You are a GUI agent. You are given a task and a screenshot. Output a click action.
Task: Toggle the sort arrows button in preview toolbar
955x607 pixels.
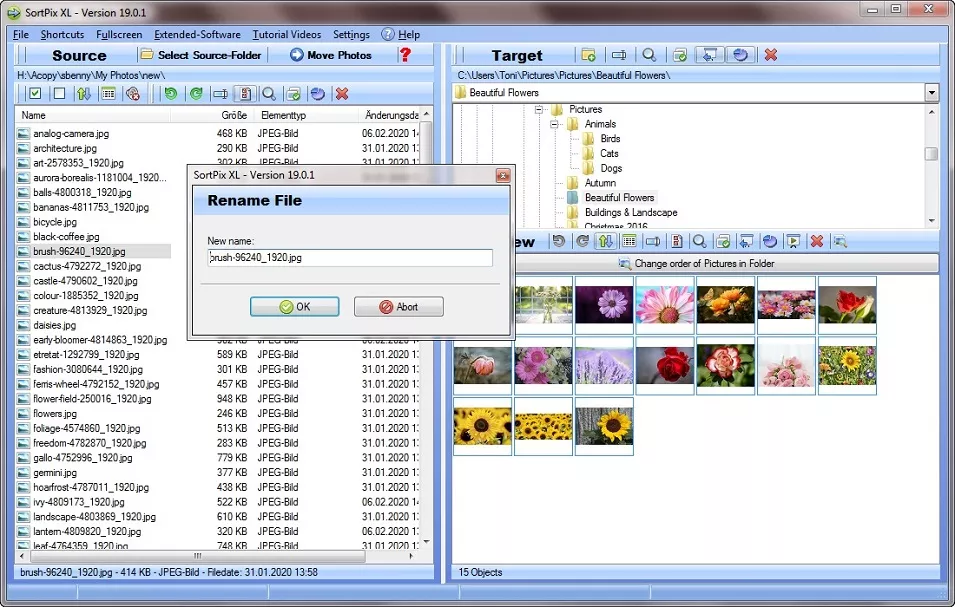tap(605, 241)
